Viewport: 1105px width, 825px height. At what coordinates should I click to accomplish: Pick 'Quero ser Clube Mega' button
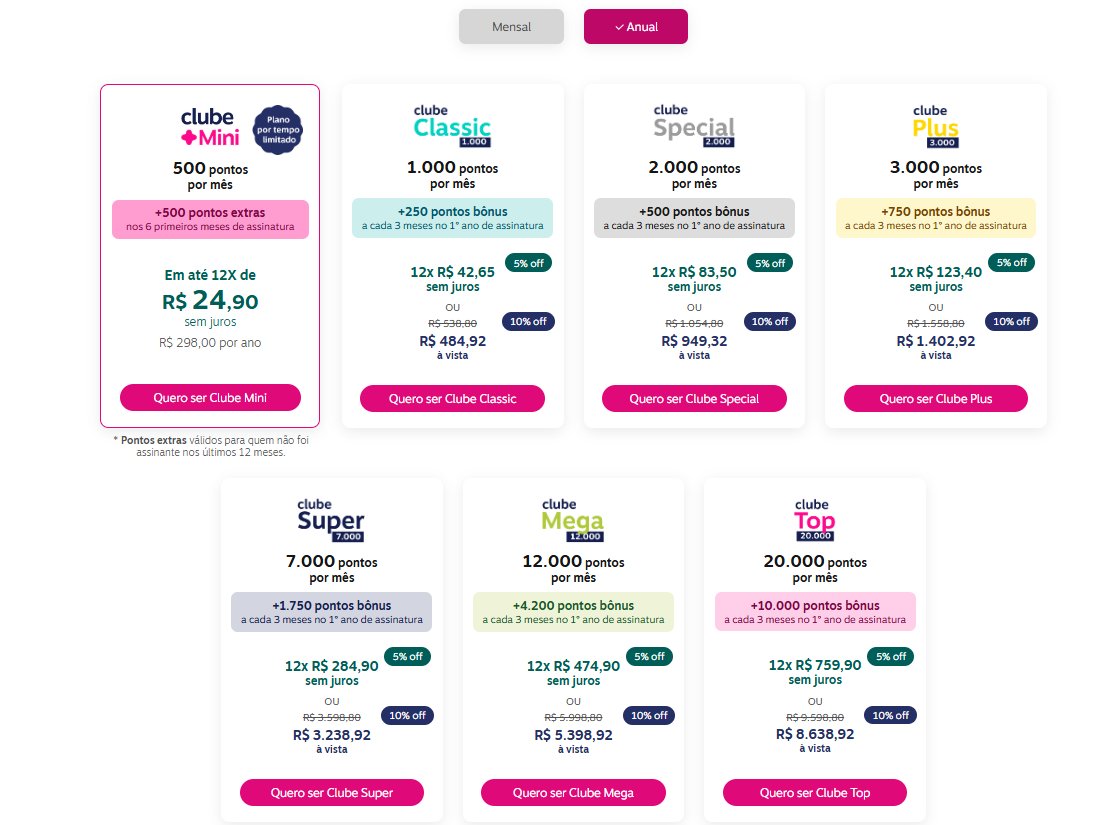[x=573, y=793]
